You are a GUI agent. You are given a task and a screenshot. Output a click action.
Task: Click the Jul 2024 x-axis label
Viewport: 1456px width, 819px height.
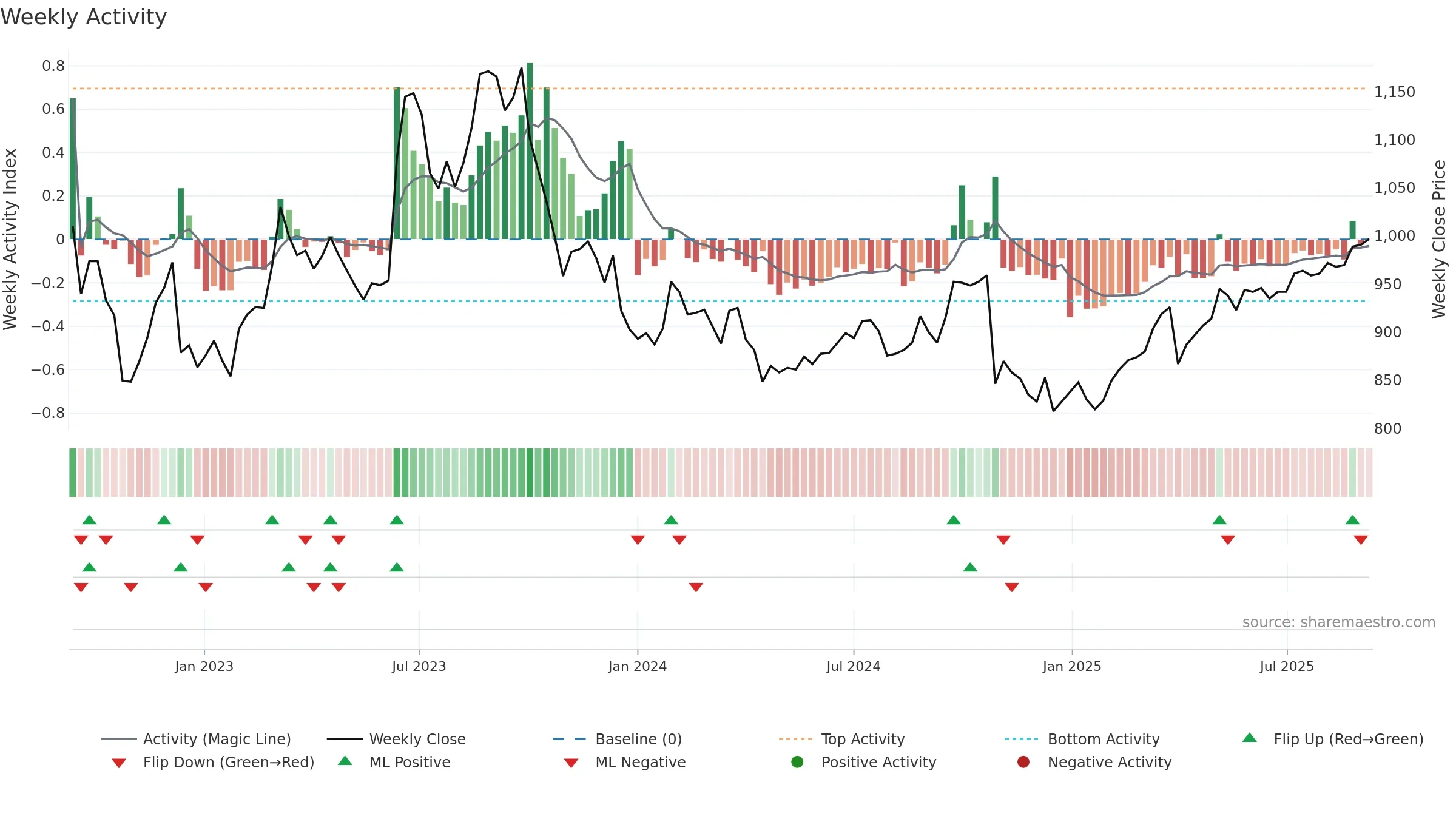click(854, 667)
